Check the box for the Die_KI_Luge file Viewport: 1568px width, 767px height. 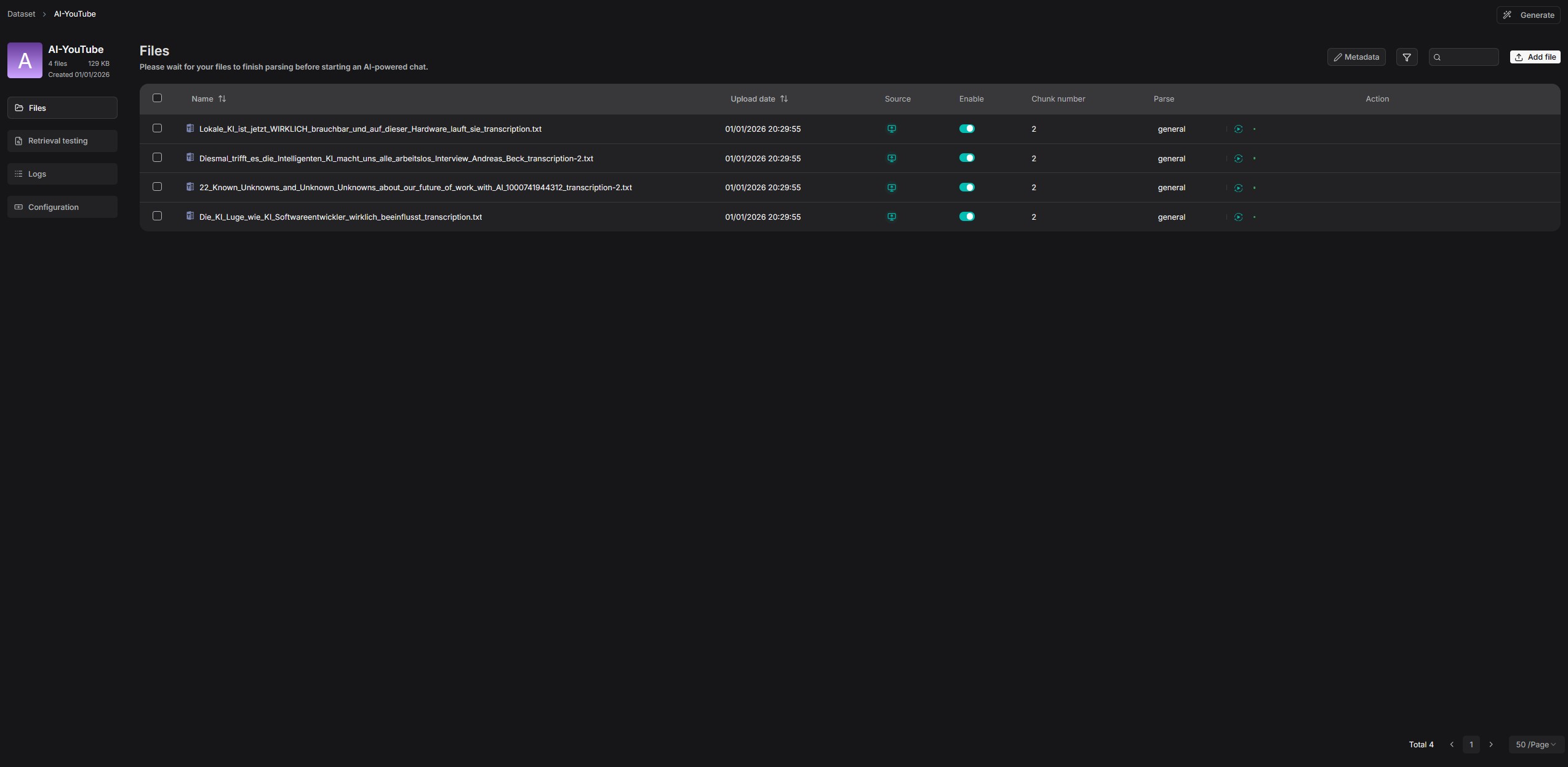(x=157, y=216)
